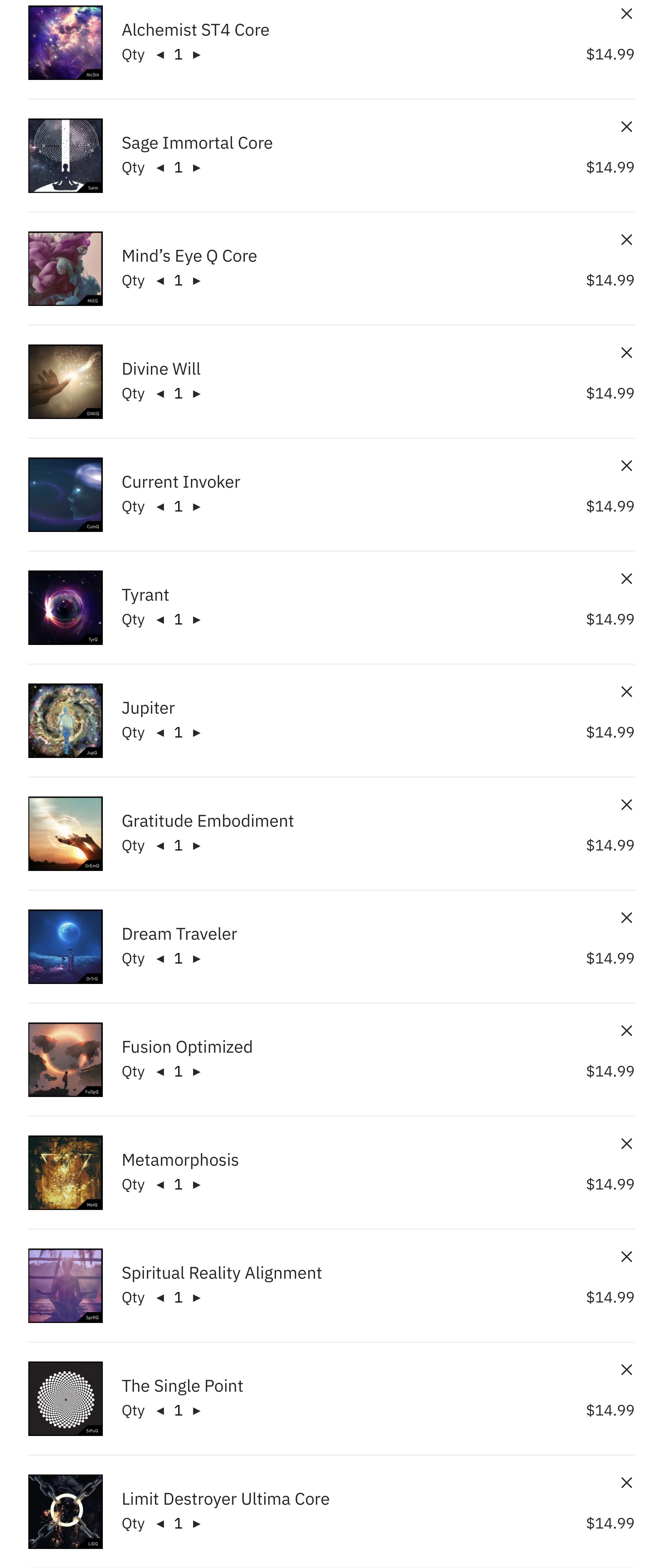The height and width of the screenshot is (1568, 665).
Task: Decrease Dream Traveler quantity
Action: 160,958
